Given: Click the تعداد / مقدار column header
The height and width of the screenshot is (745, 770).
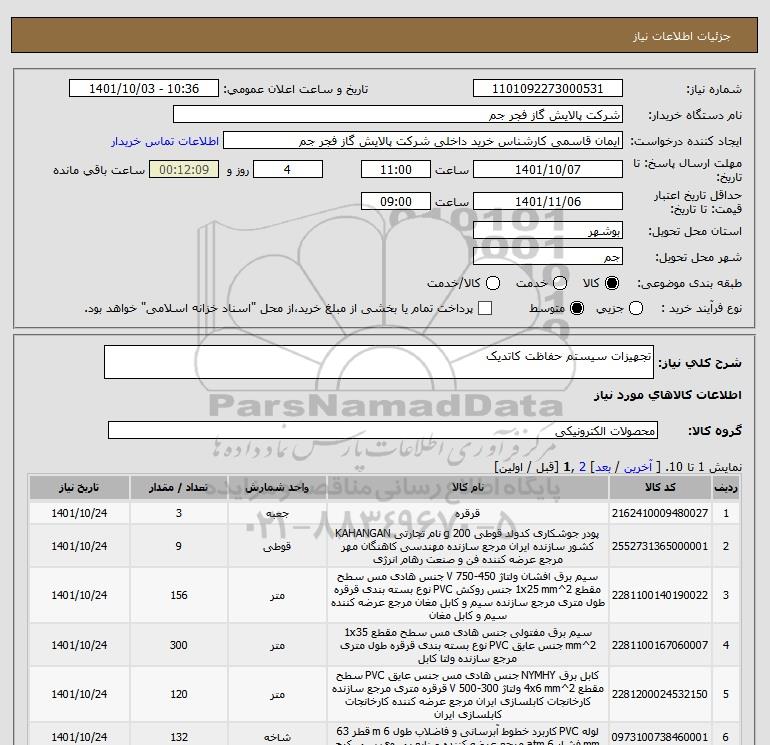Looking at the screenshot, I should click(179, 487).
